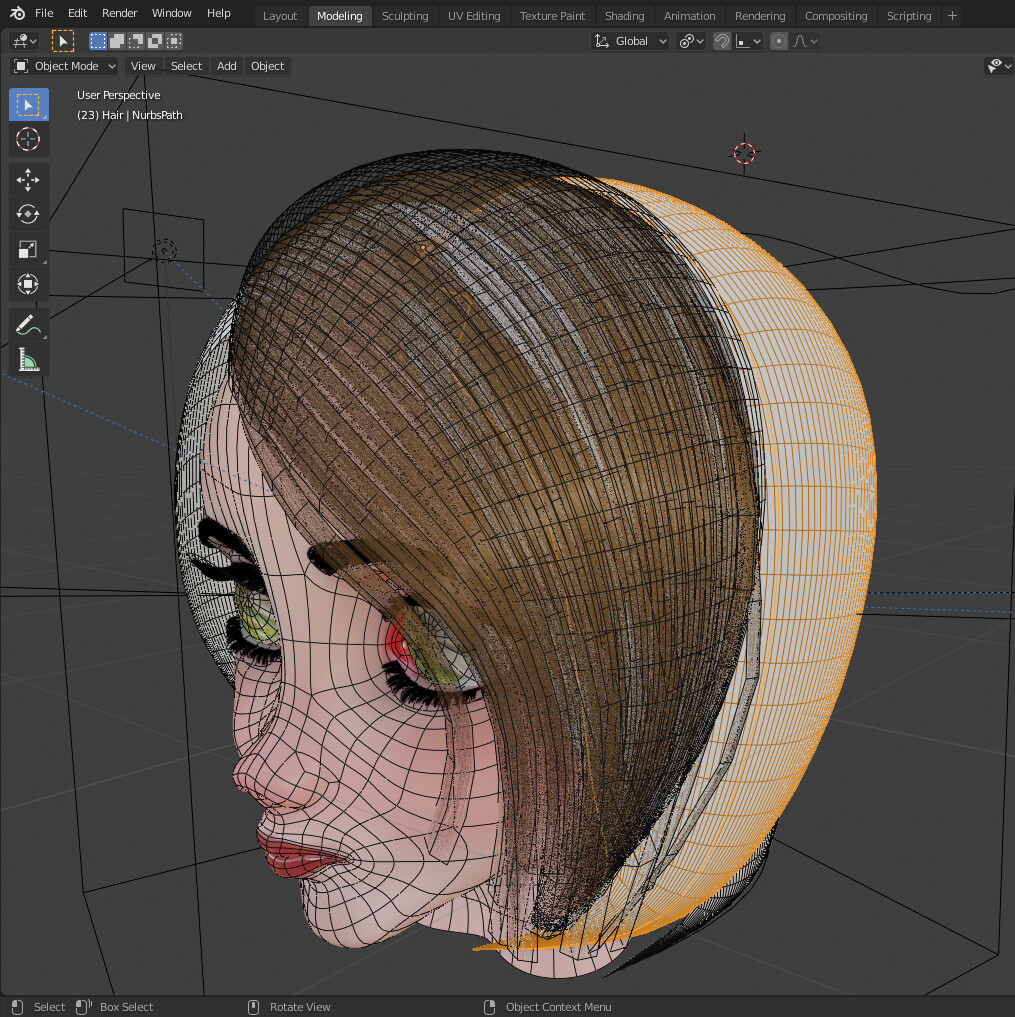1015x1017 pixels.
Task: Click the 'Select' status bar hint
Action: tap(49, 1007)
